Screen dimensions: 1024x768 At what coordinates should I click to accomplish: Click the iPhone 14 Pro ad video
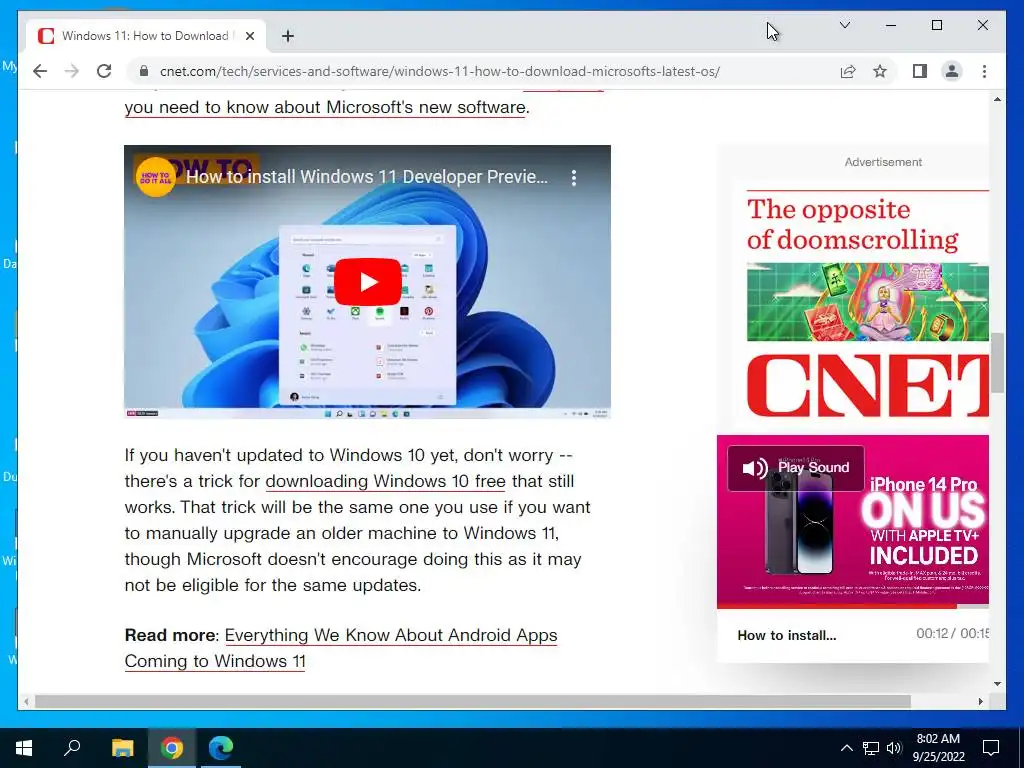click(x=853, y=522)
